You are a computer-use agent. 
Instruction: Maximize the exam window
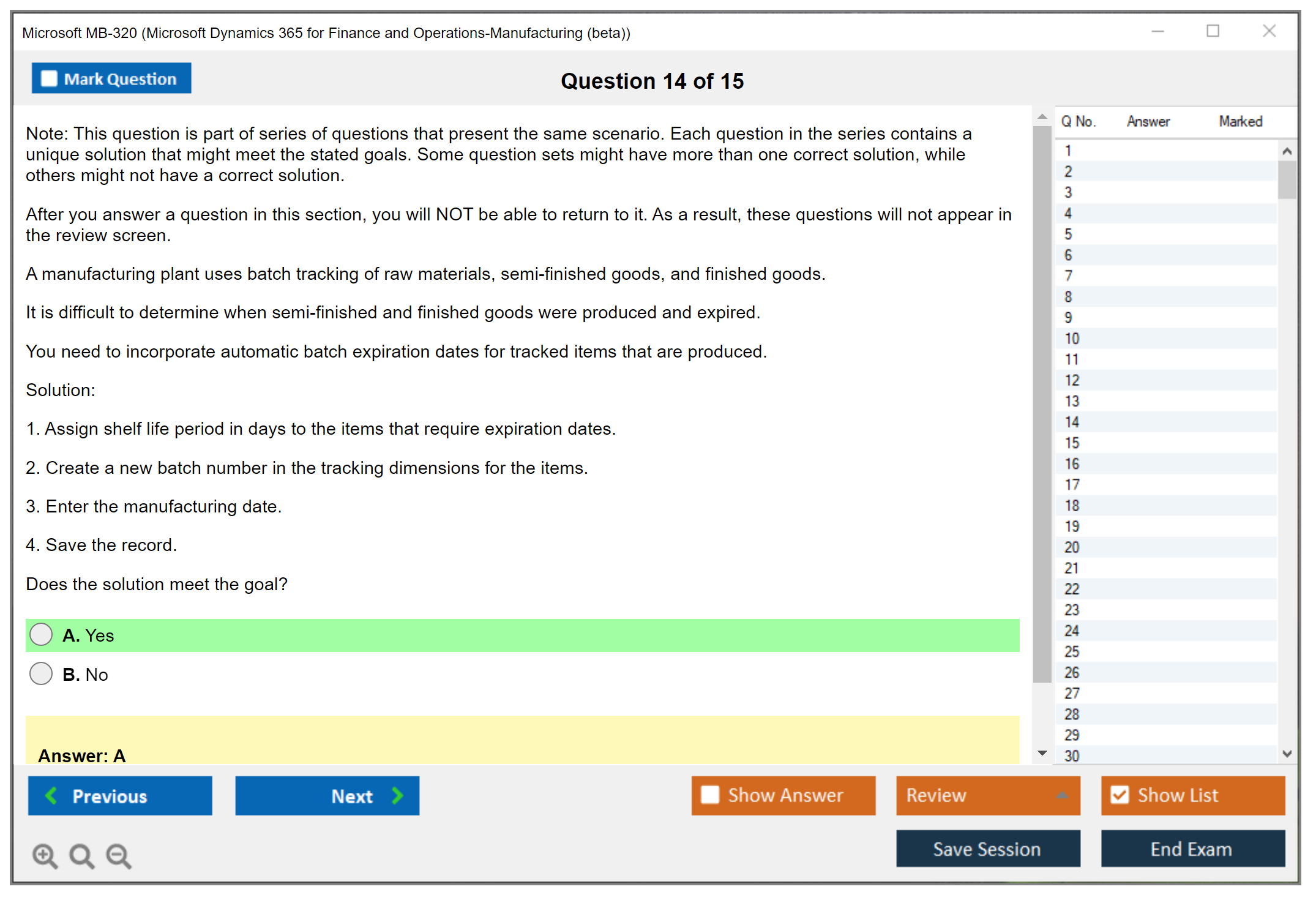(1213, 31)
